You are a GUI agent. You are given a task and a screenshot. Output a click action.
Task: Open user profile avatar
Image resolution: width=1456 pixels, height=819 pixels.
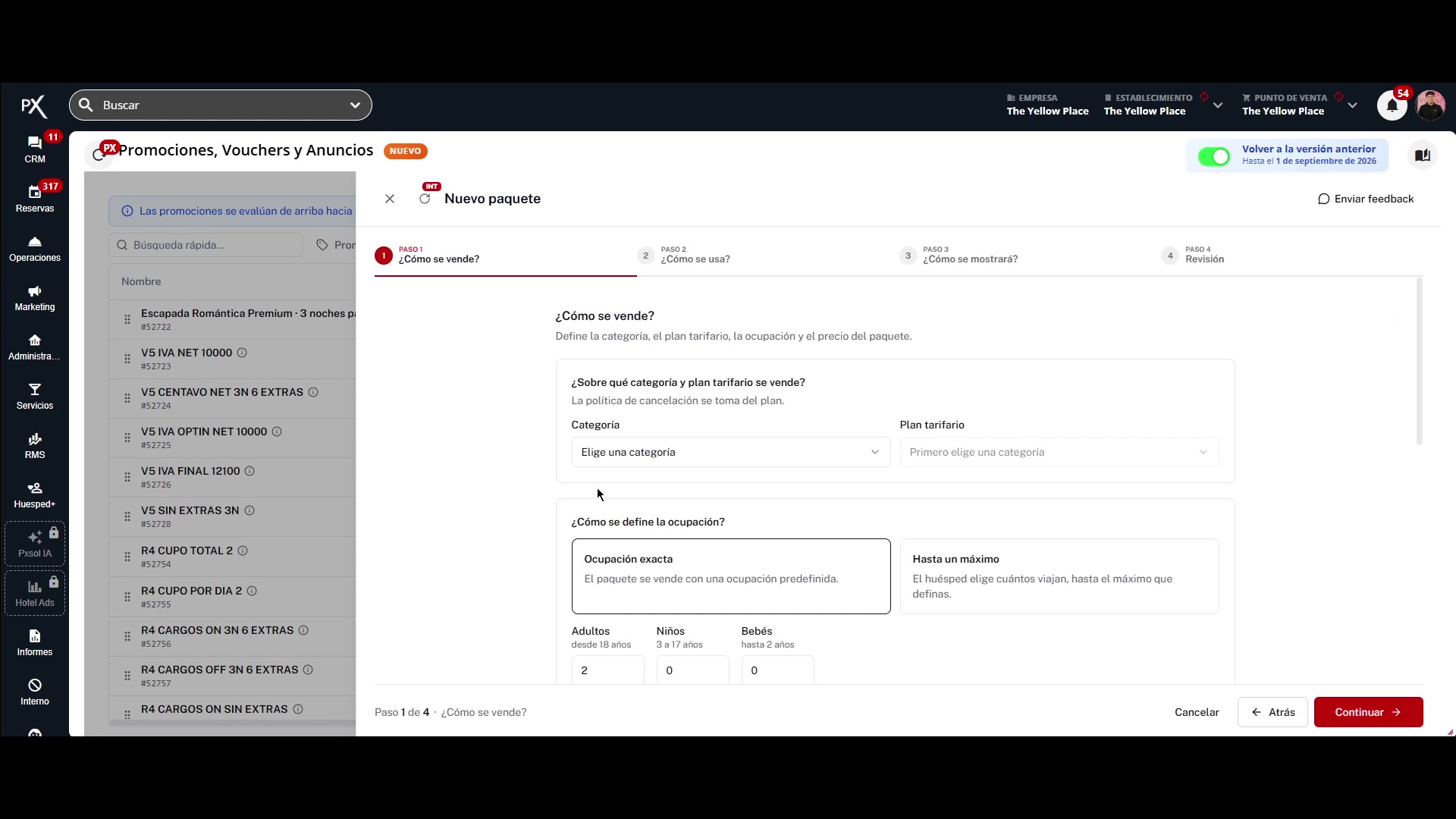1430,105
